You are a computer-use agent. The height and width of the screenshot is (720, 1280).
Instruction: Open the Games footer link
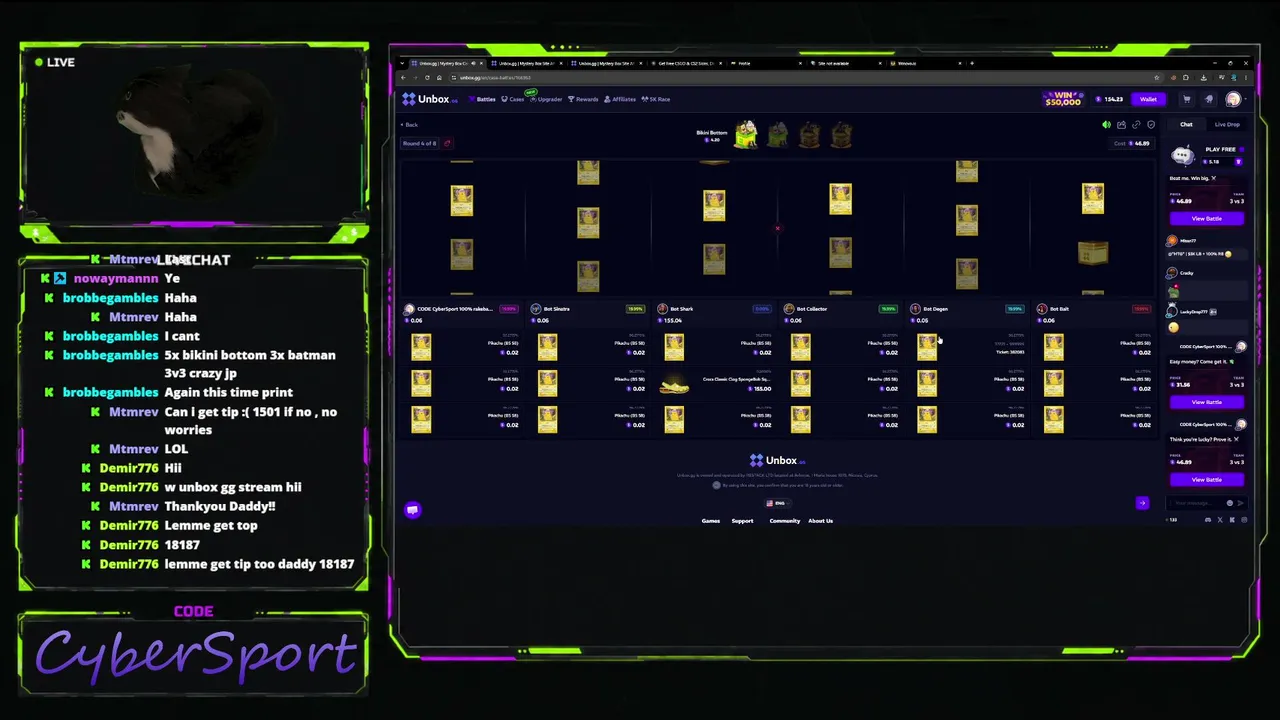click(x=710, y=521)
